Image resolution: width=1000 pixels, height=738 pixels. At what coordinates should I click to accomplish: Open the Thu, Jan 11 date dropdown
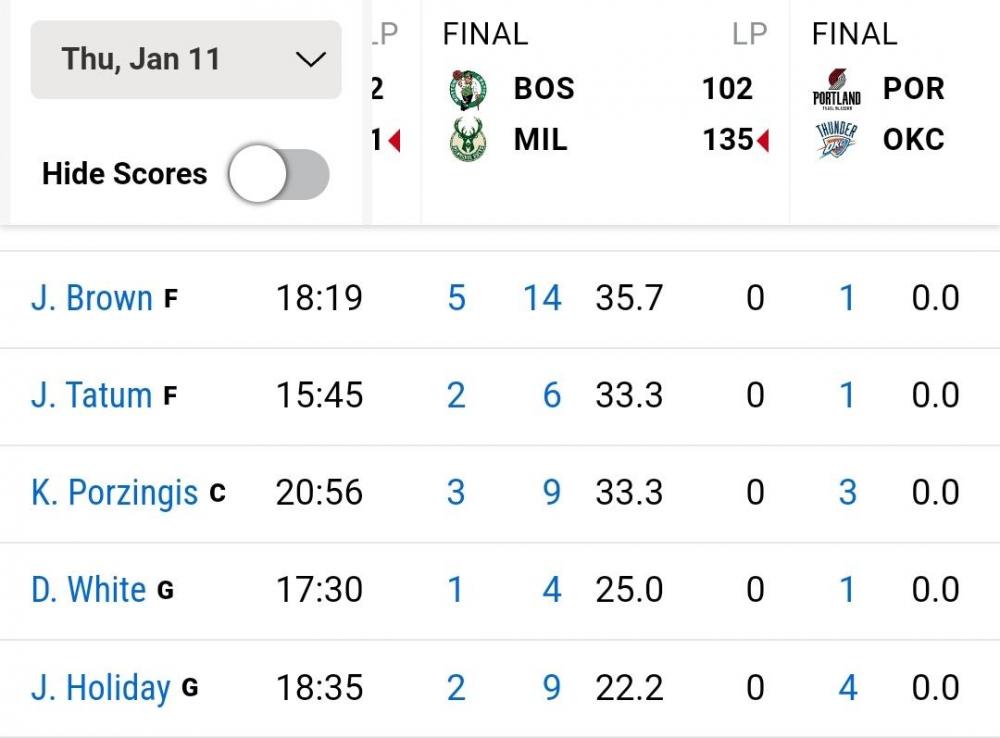click(x=186, y=59)
